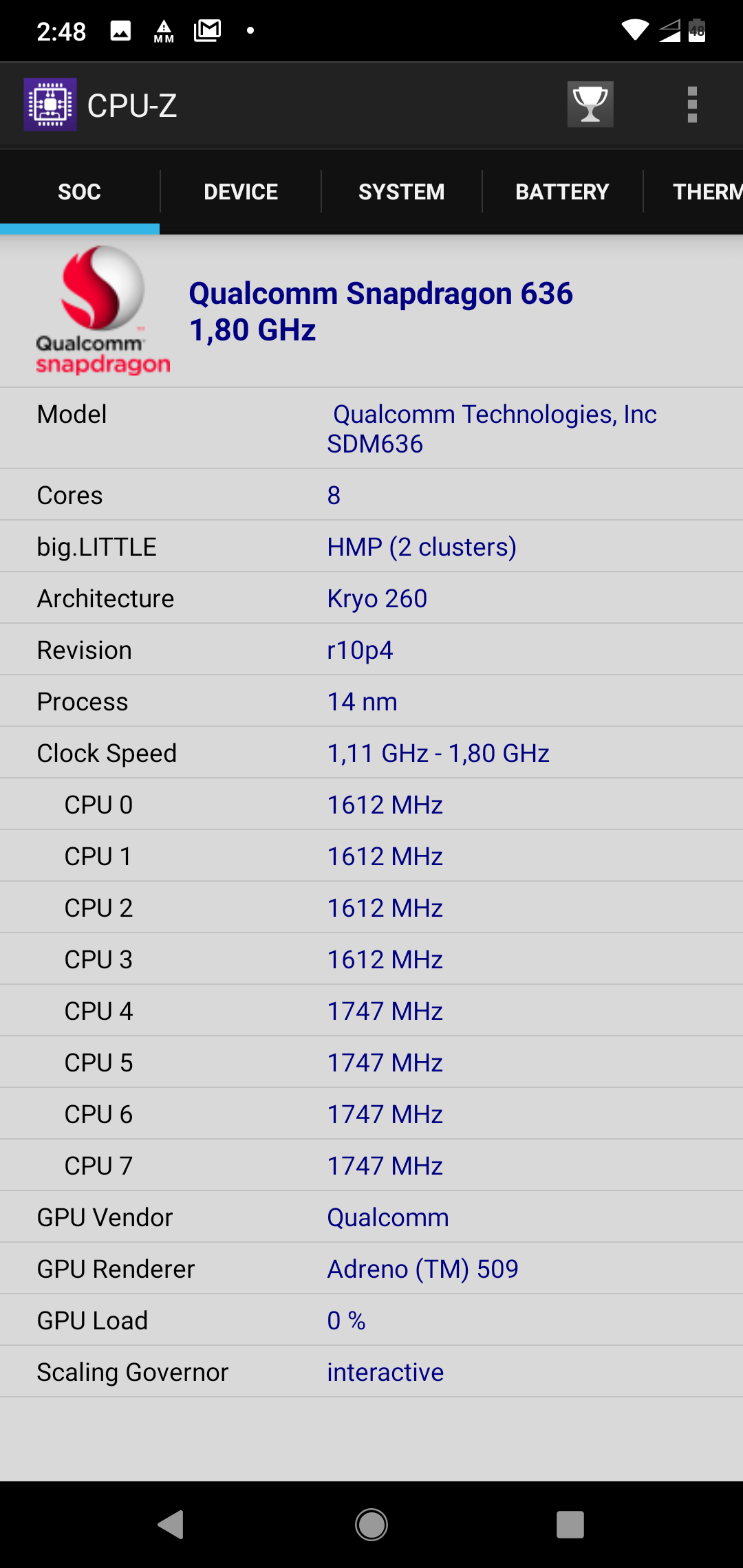Open the BATTERY tab
Image resolution: width=743 pixels, height=1568 pixels.
562,192
